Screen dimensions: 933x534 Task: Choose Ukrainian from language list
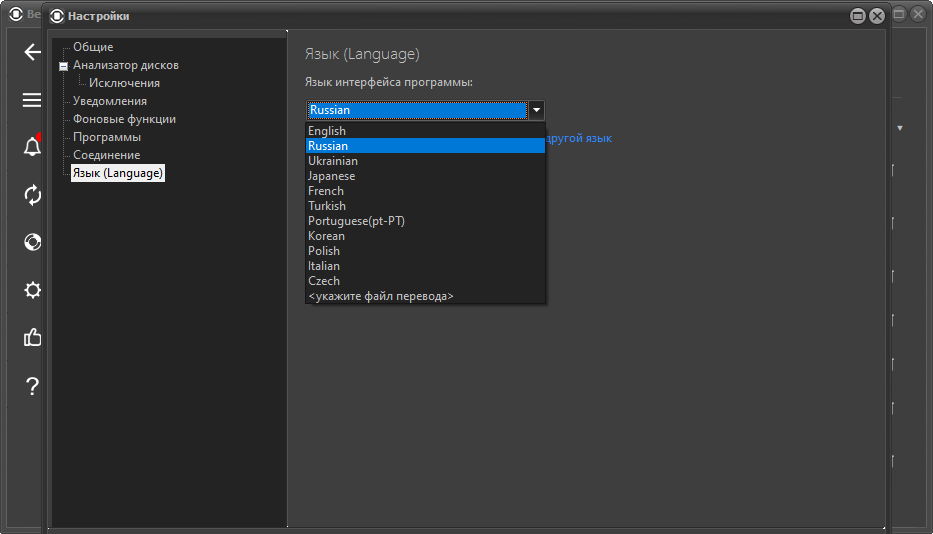pos(425,161)
